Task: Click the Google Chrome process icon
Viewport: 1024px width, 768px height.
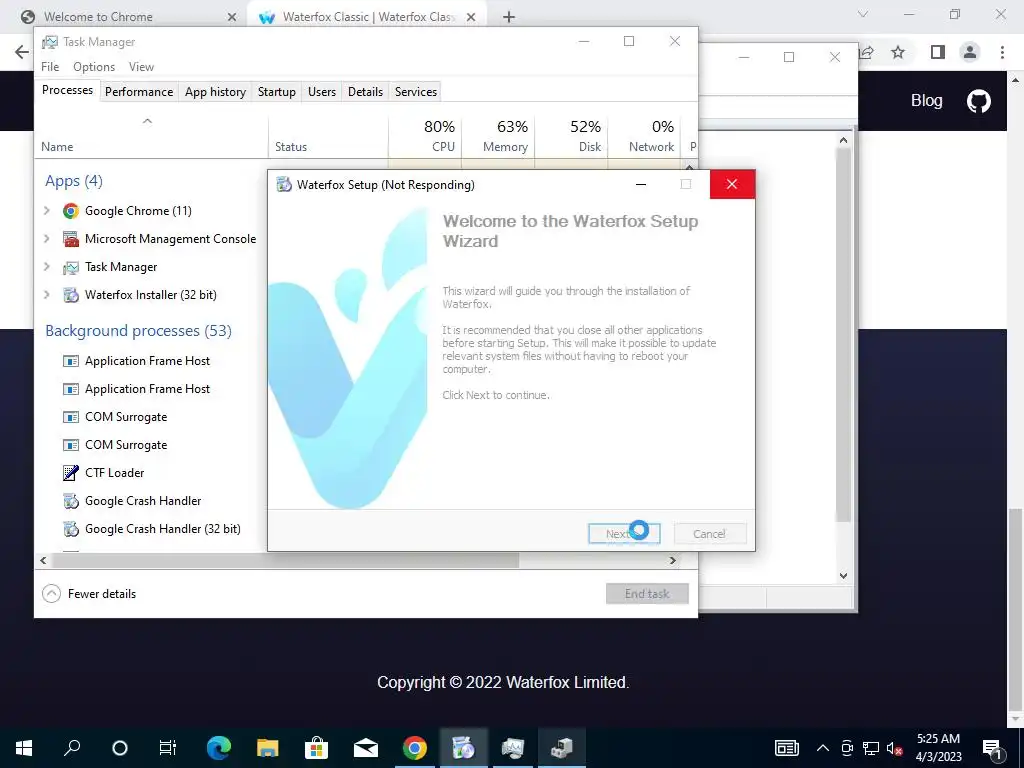Action: 71,211
